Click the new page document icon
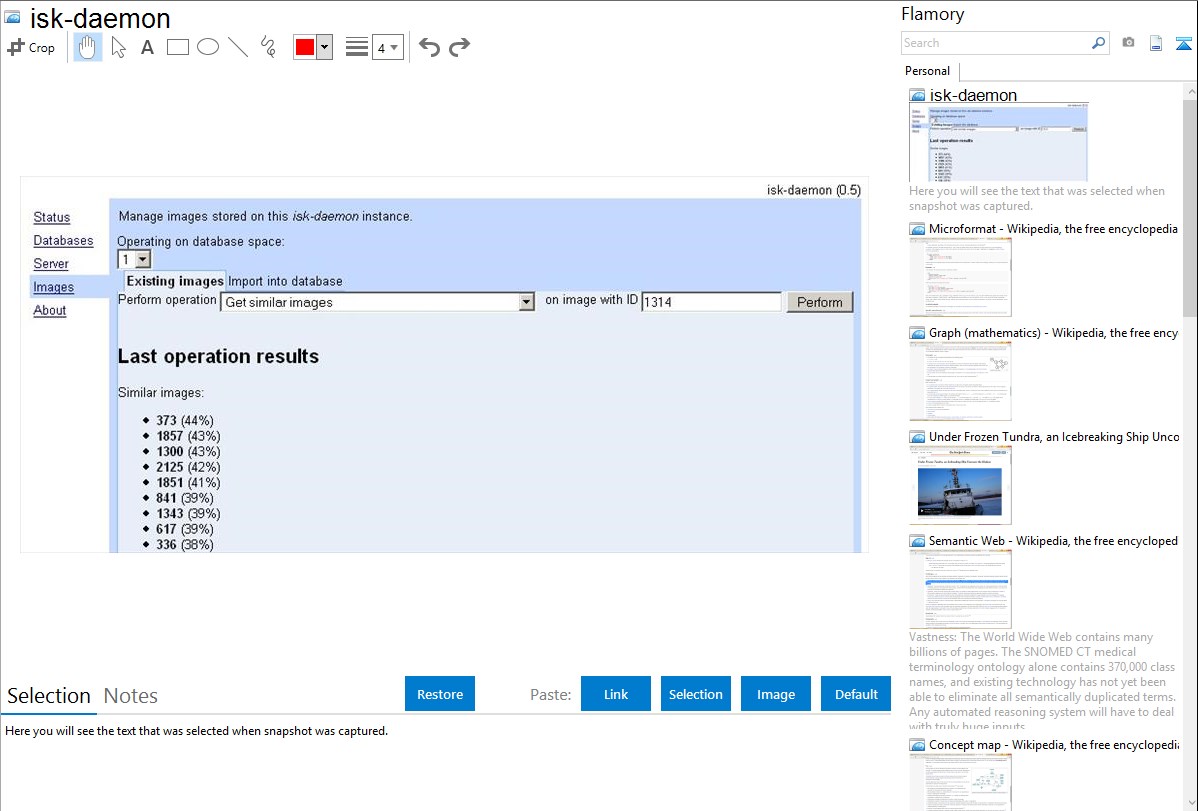This screenshot has height=811, width=1198. (1156, 43)
